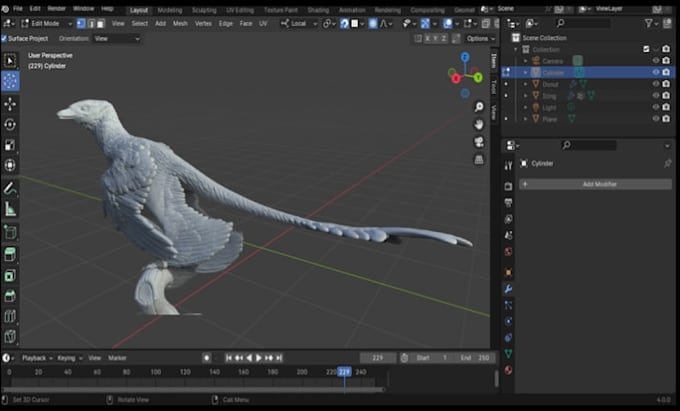This screenshot has width=680, height=411.
Task: Select the Annotate pencil tool
Action: coord(10,188)
